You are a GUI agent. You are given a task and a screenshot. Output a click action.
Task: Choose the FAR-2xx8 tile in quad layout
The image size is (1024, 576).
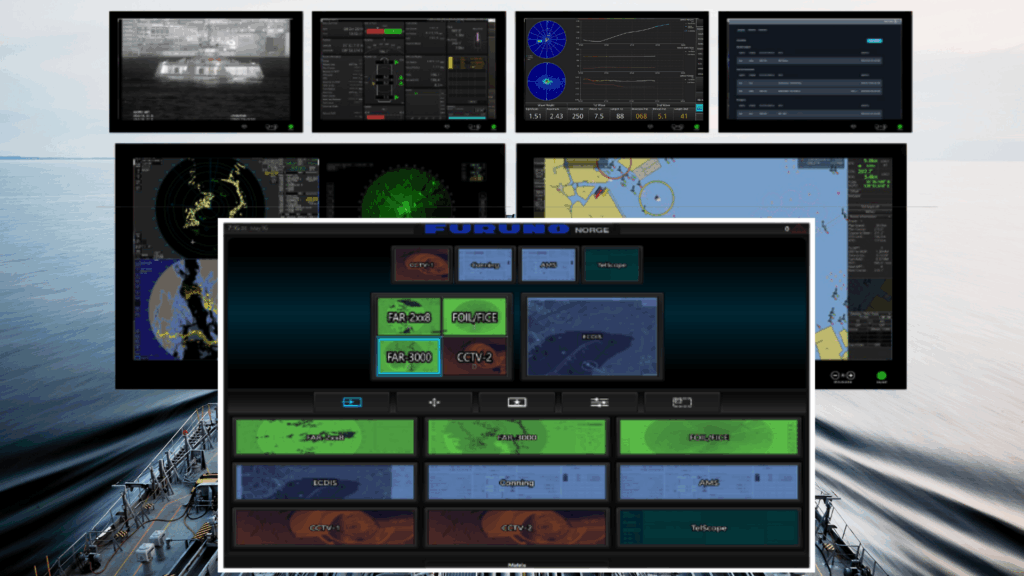pos(408,317)
